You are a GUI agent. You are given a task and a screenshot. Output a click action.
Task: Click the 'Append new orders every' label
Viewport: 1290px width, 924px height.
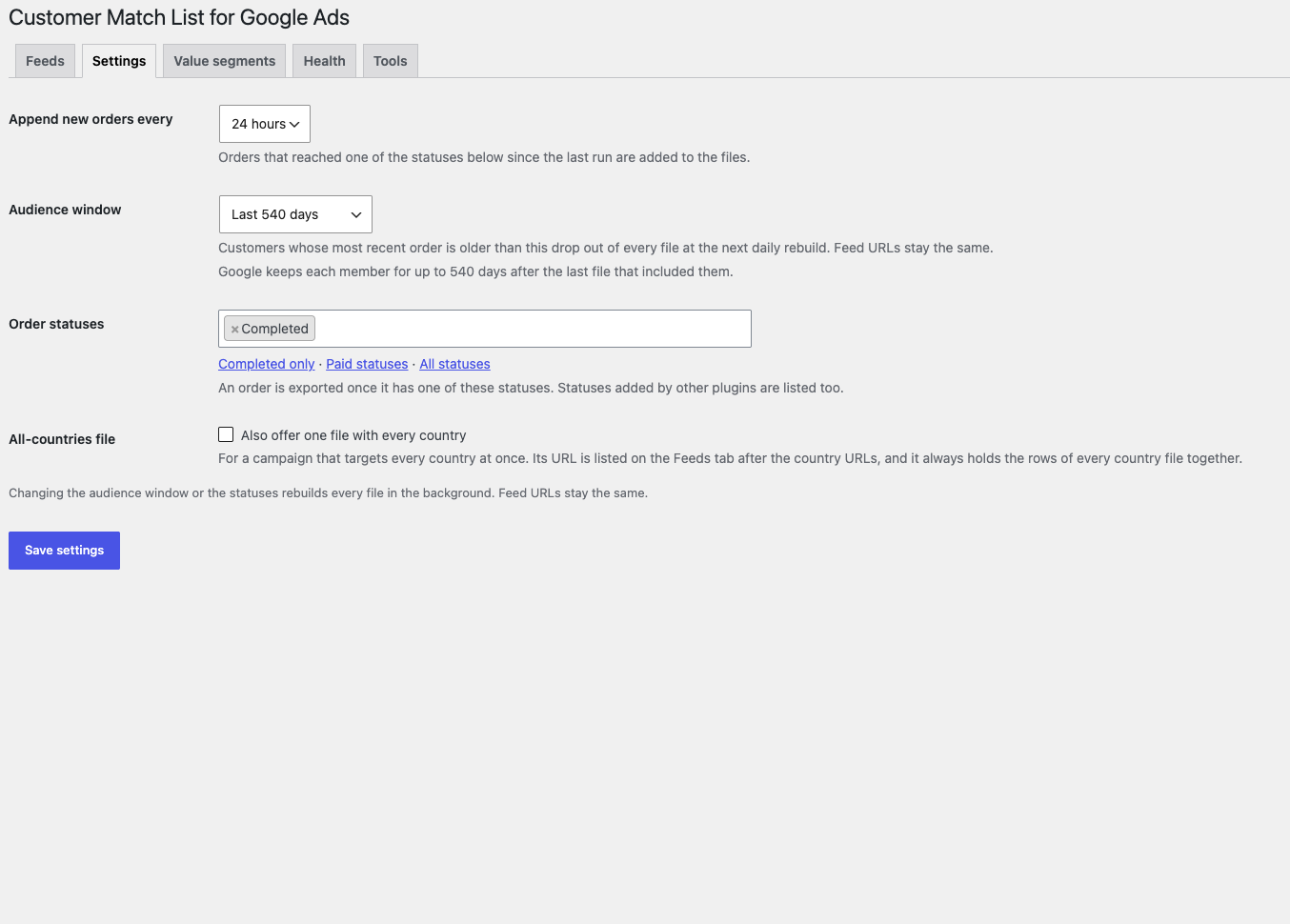pos(91,119)
